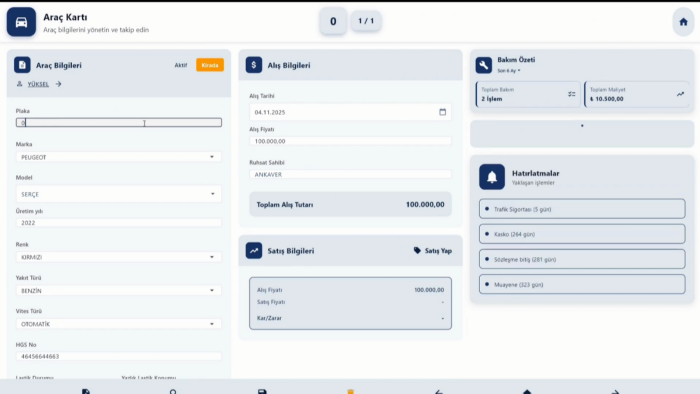This screenshot has width=700, height=394.
Task: Click the document icon in Araç Bilgileri
Action: point(22,65)
